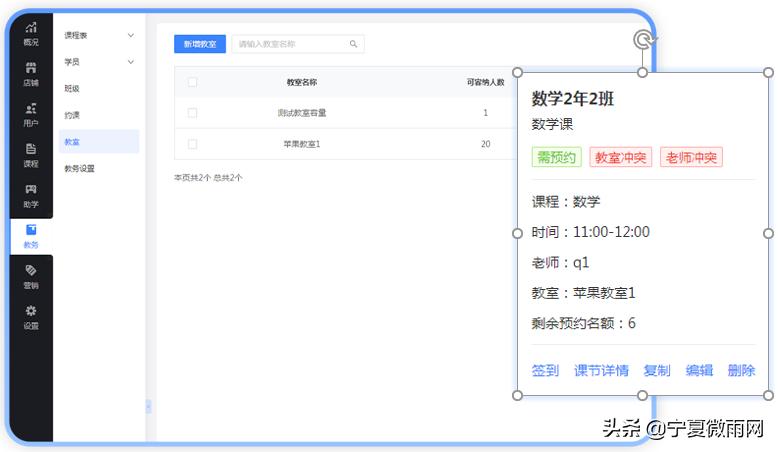The width and height of the screenshot is (778, 452).
Task: Open the 店铺 shop section
Action: 31,74
